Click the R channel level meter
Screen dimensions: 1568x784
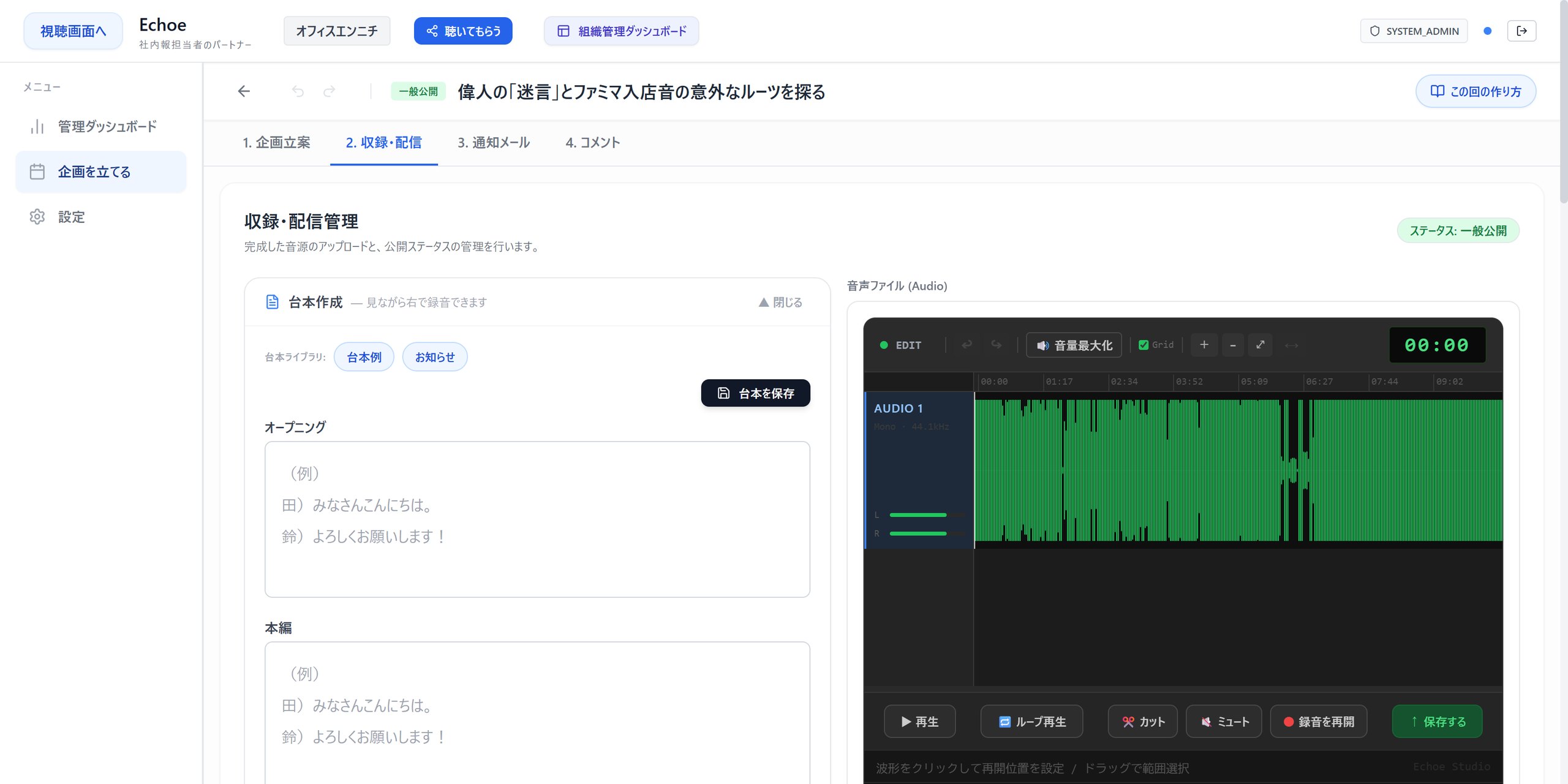(926, 533)
